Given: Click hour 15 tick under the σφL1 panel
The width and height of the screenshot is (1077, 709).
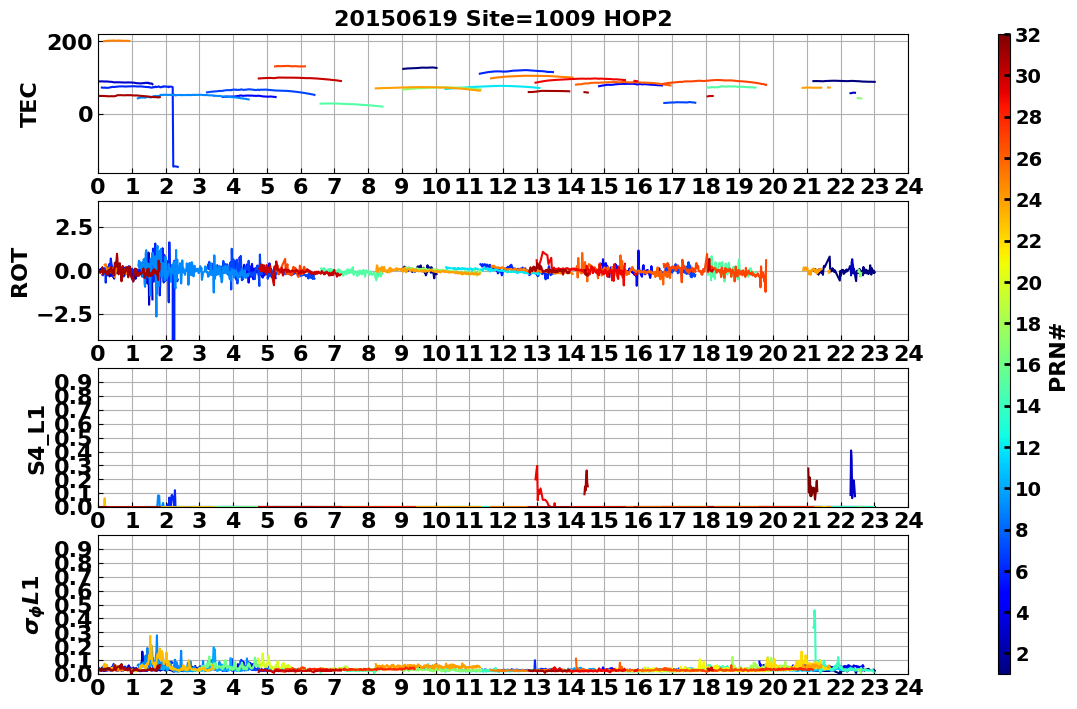Looking at the screenshot, I should [604, 688].
